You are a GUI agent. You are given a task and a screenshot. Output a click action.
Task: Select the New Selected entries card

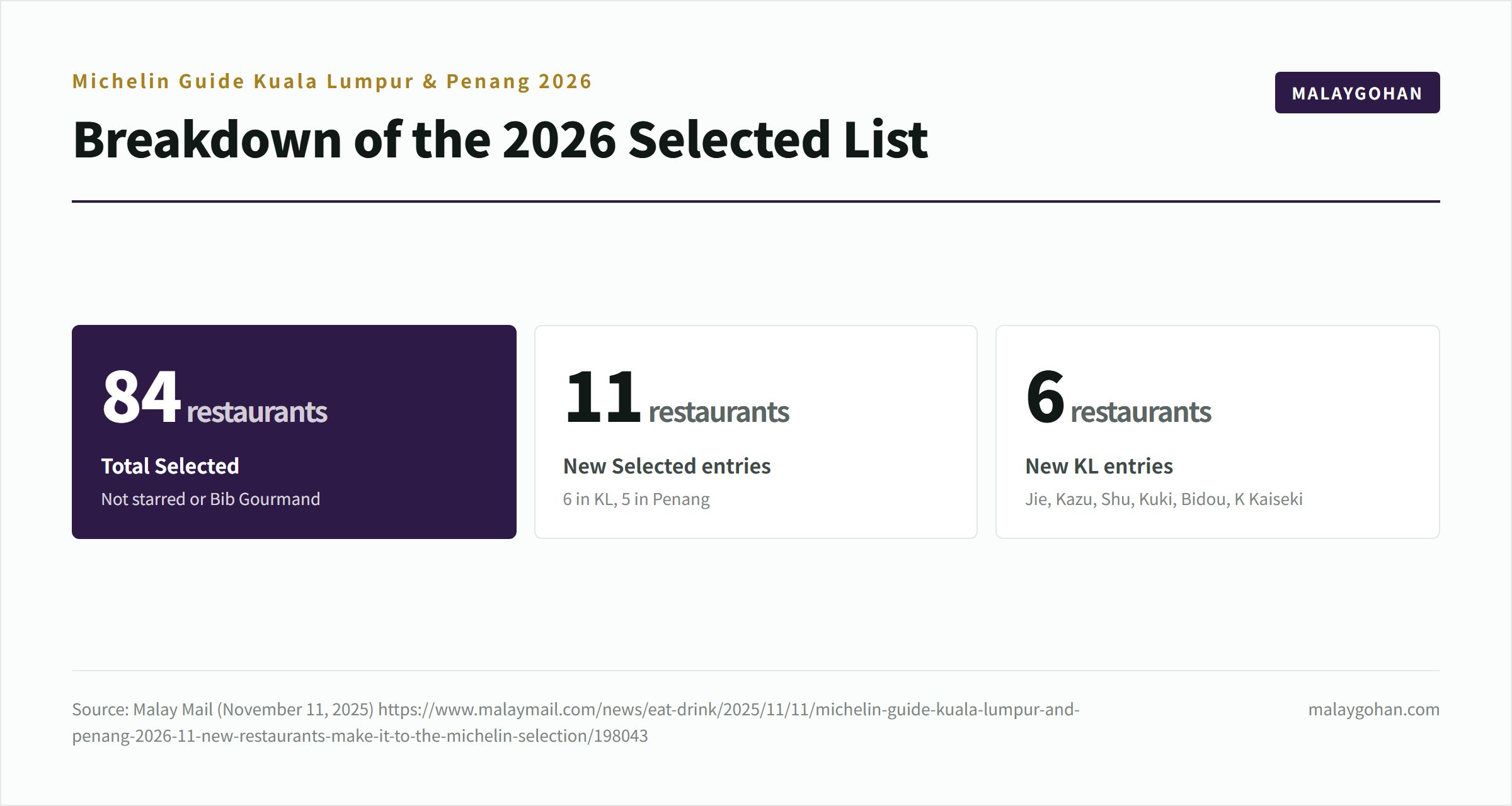point(756,432)
